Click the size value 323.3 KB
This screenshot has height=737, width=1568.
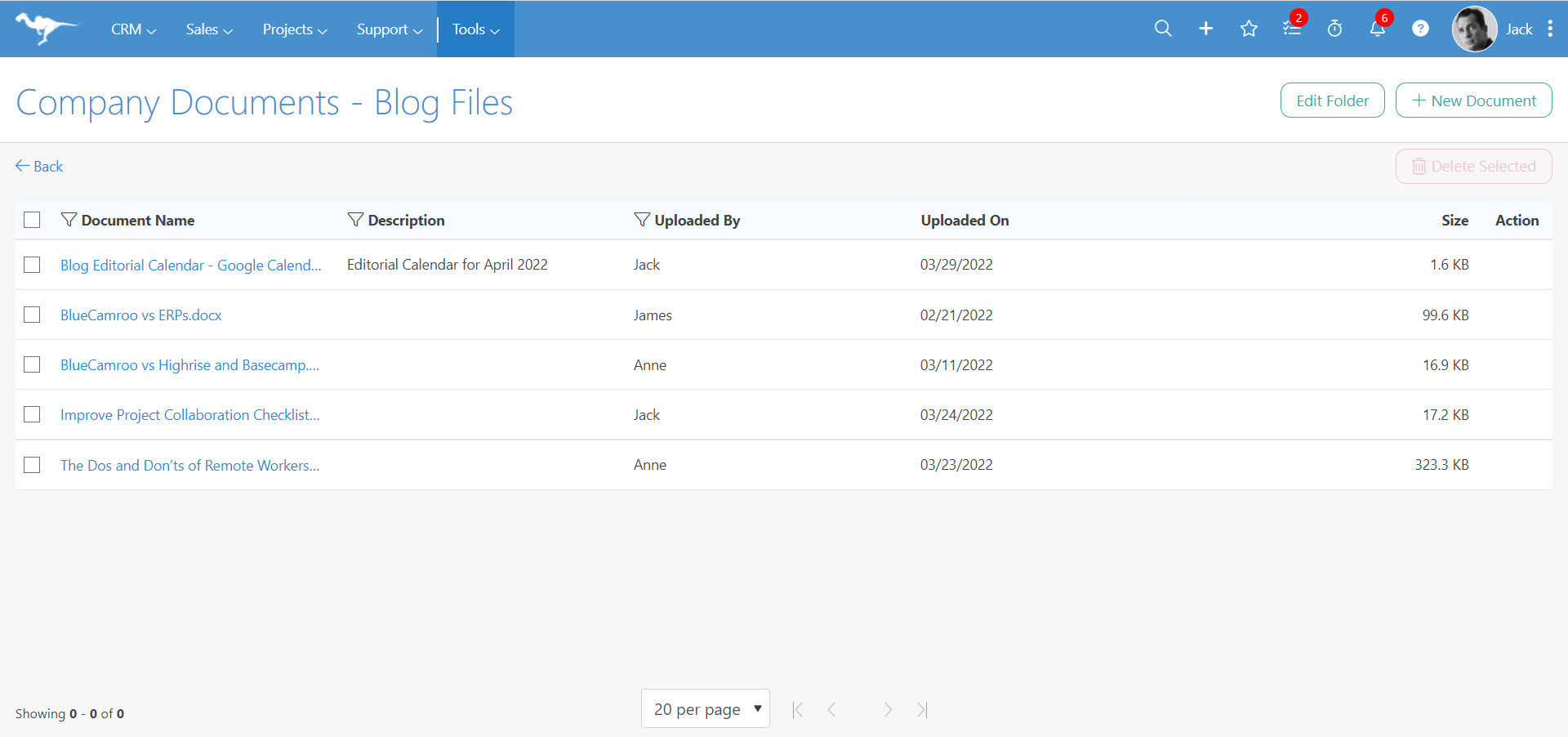[x=1441, y=464]
